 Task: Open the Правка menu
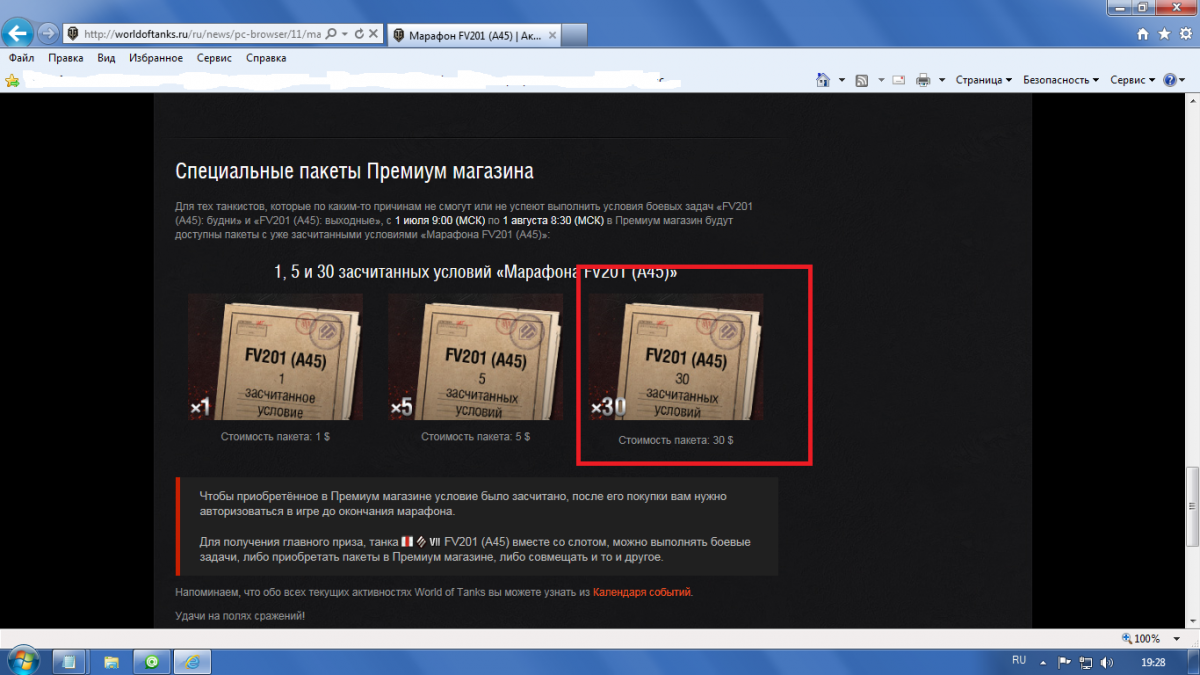click(66, 58)
